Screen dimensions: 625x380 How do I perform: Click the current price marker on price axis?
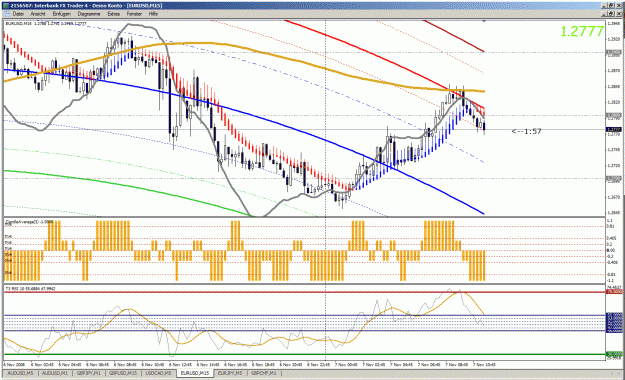614,130
